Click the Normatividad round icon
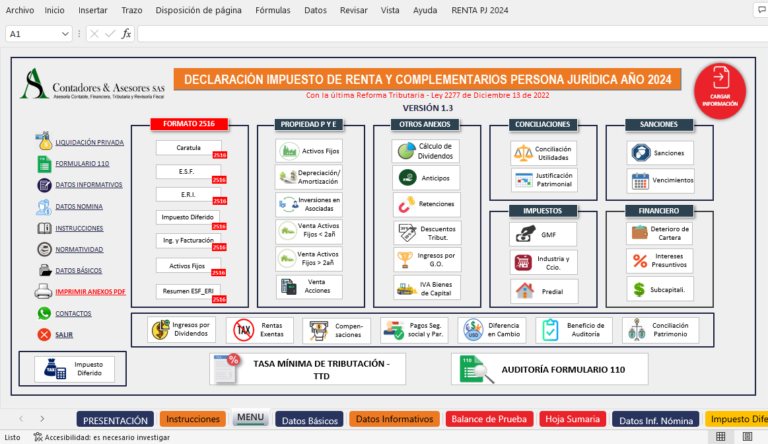 [x=44, y=249]
